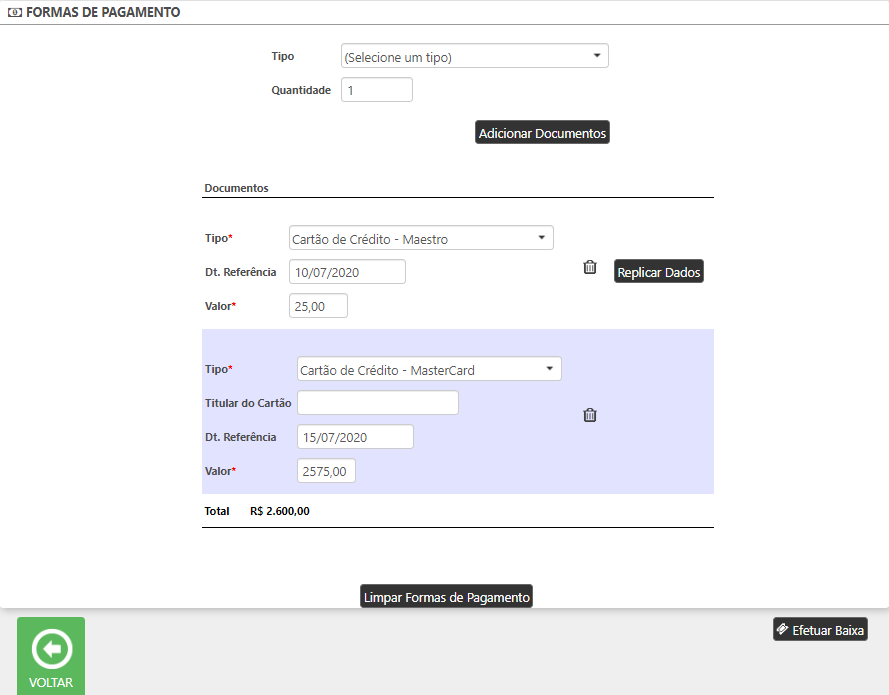Click the Total R$ 2.600,00 amount
The width and height of the screenshot is (889, 695).
tap(280, 511)
